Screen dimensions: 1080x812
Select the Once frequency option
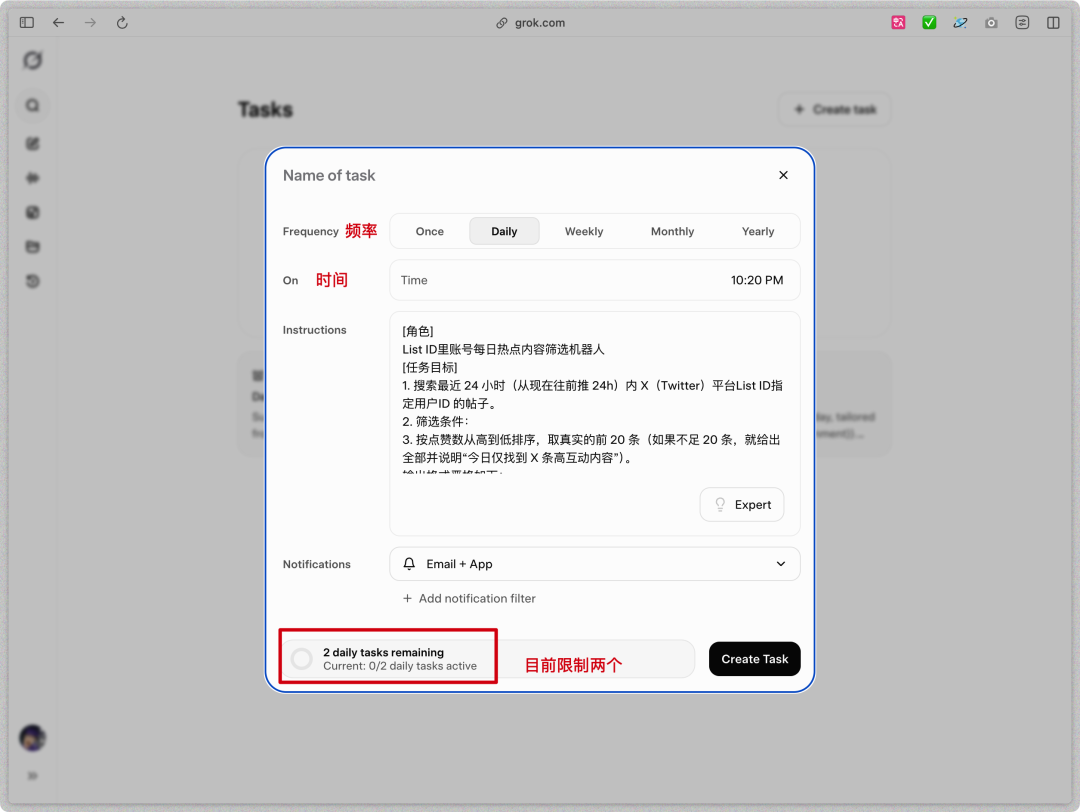click(x=429, y=231)
